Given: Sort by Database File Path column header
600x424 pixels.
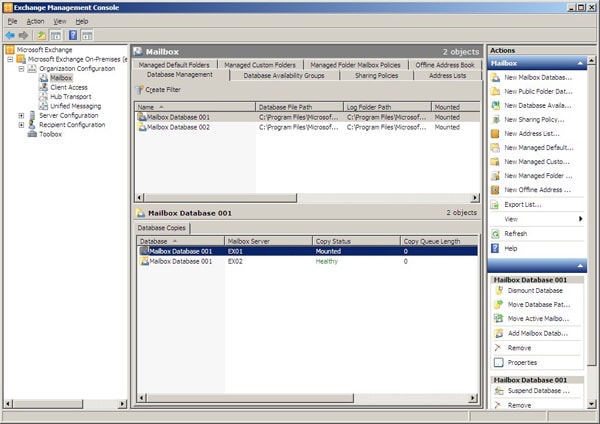Looking at the screenshot, I should (299, 107).
